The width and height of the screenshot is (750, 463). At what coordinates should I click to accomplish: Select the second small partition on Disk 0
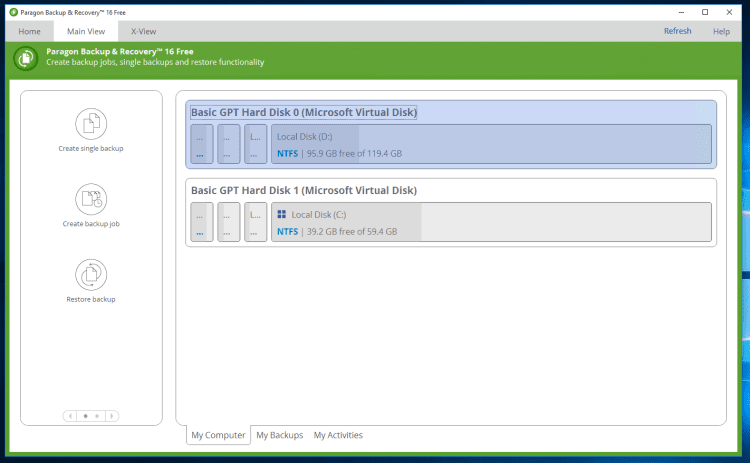229,144
